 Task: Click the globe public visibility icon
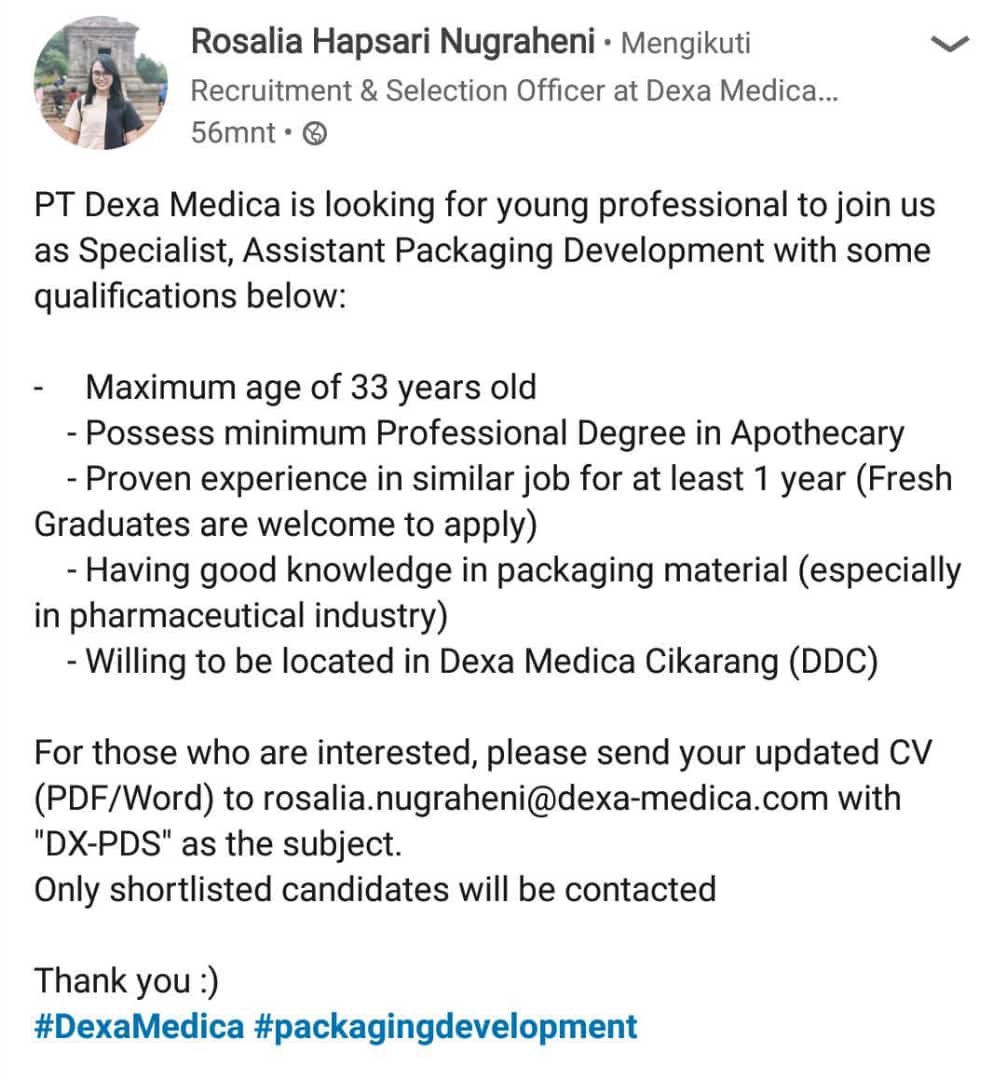(x=315, y=133)
